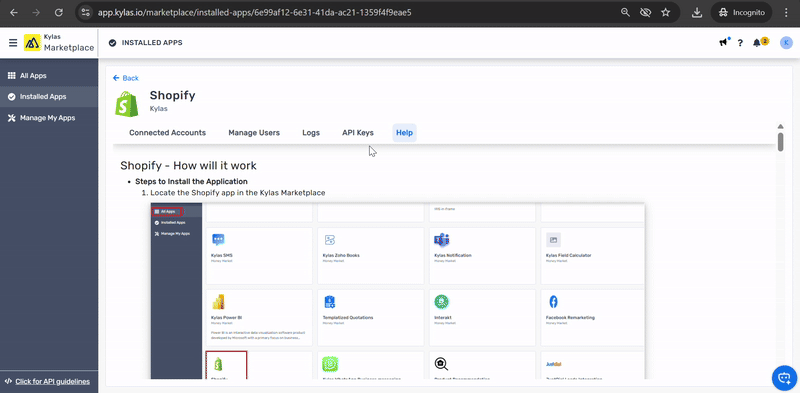Go to All Apps in sidebar

point(49,76)
